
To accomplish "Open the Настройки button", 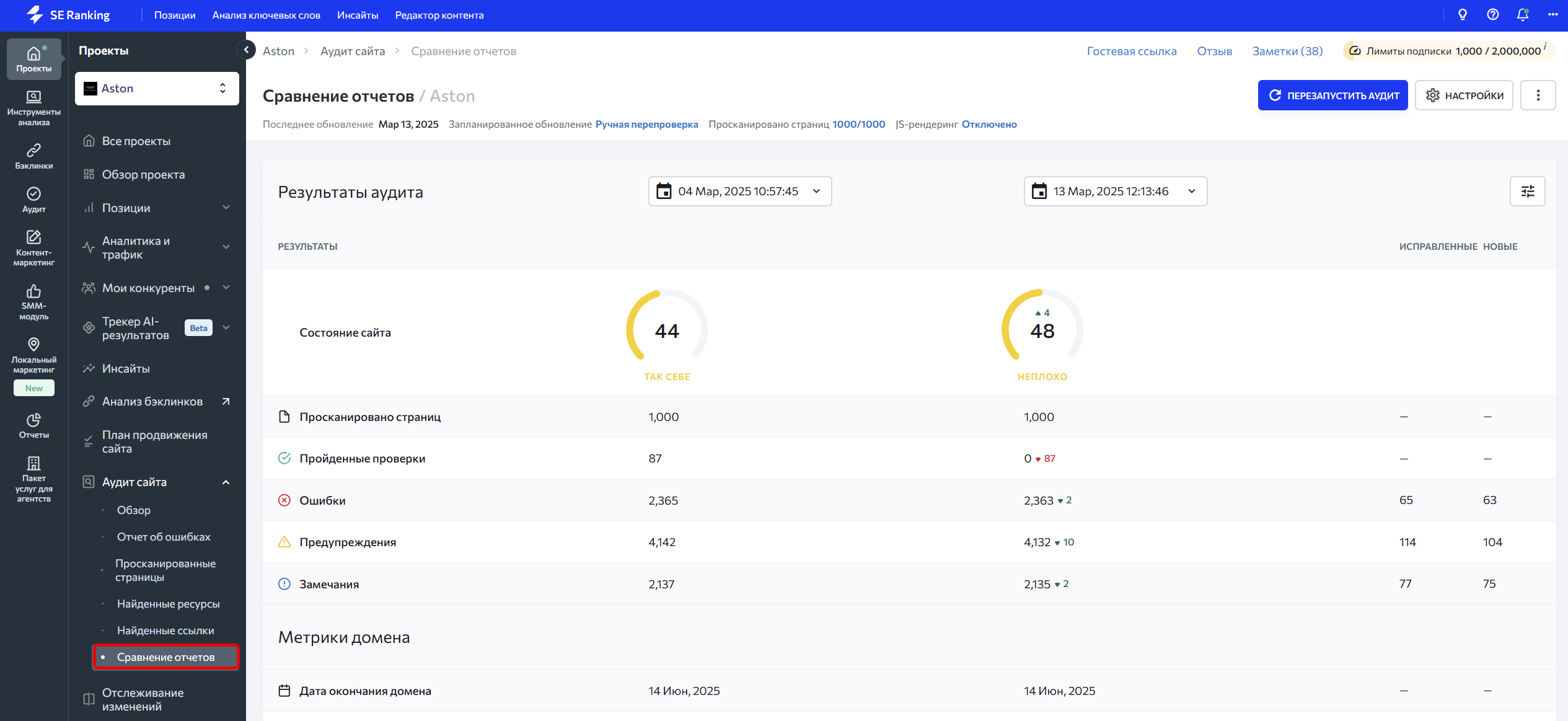I will tap(1464, 95).
